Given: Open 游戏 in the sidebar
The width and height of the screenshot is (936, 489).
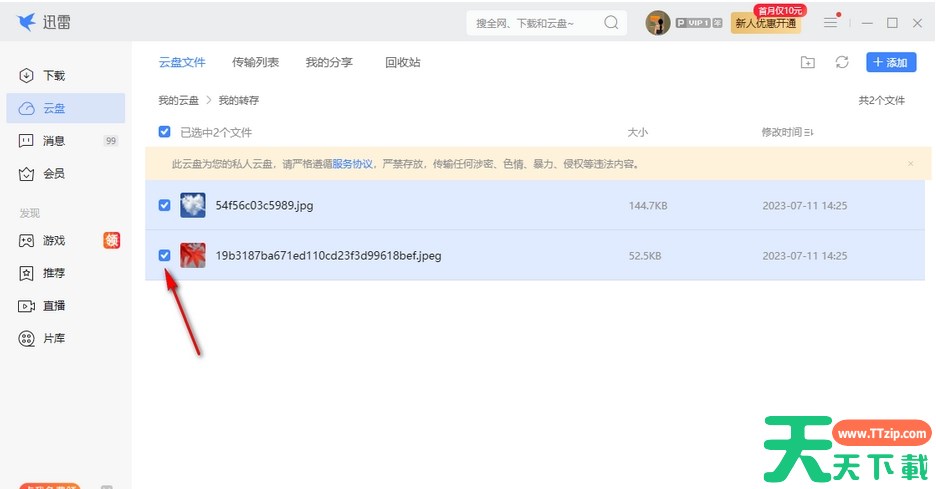Looking at the screenshot, I should 53,241.
